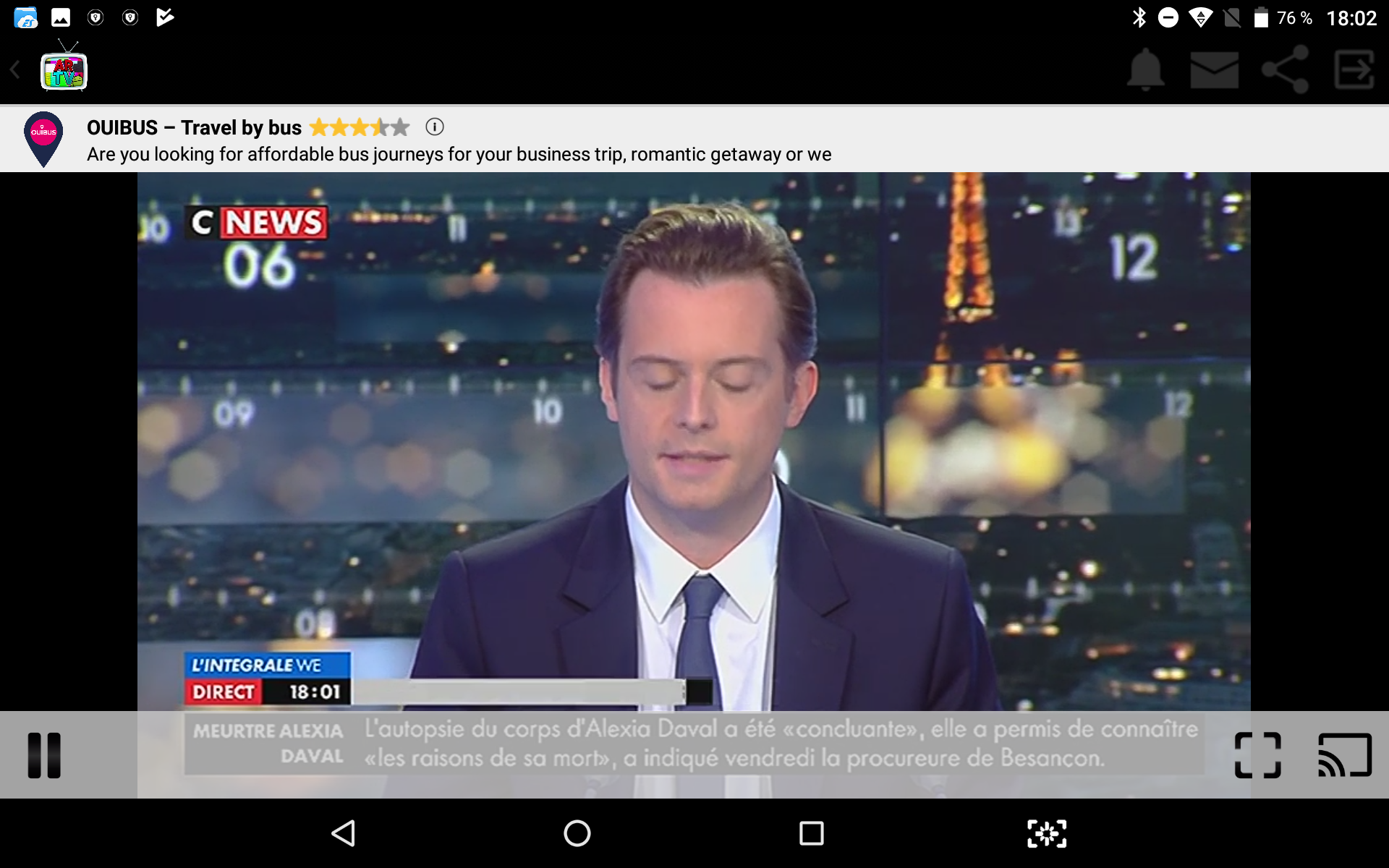The image size is (1389, 868).
Task: Open the mail envelope icon
Action: point(1214,69)
